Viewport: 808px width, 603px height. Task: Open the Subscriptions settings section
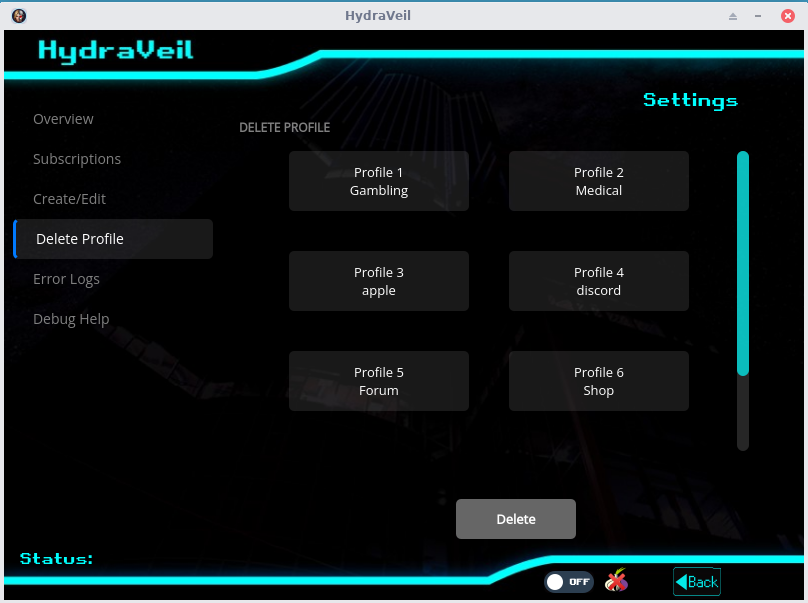77,159
